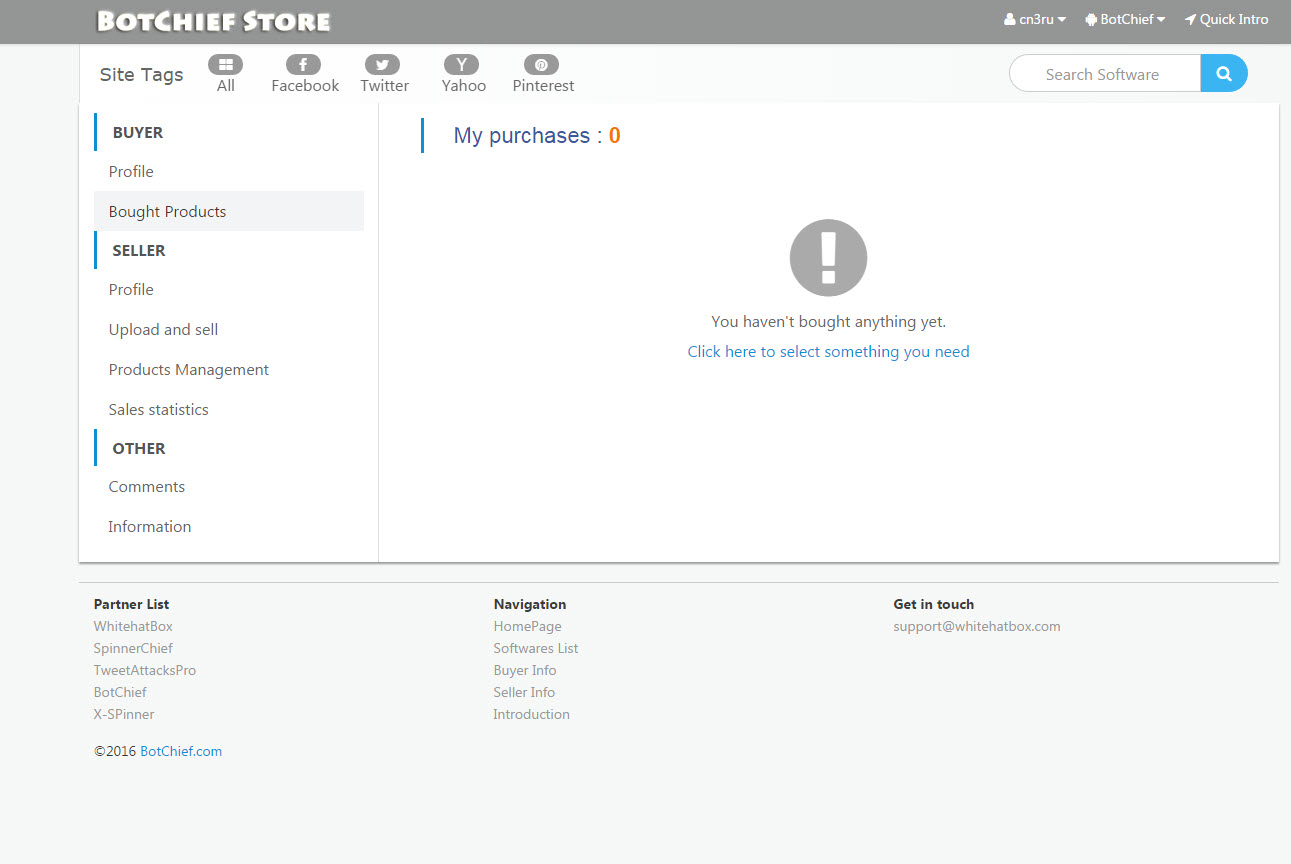The width and height of the screenshot is (1291, 864).
Task: Open the Comments section
Action: coord(147,487)
